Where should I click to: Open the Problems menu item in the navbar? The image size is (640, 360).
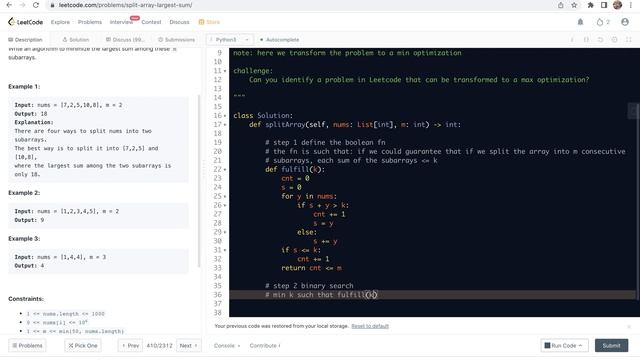(90, 22)
